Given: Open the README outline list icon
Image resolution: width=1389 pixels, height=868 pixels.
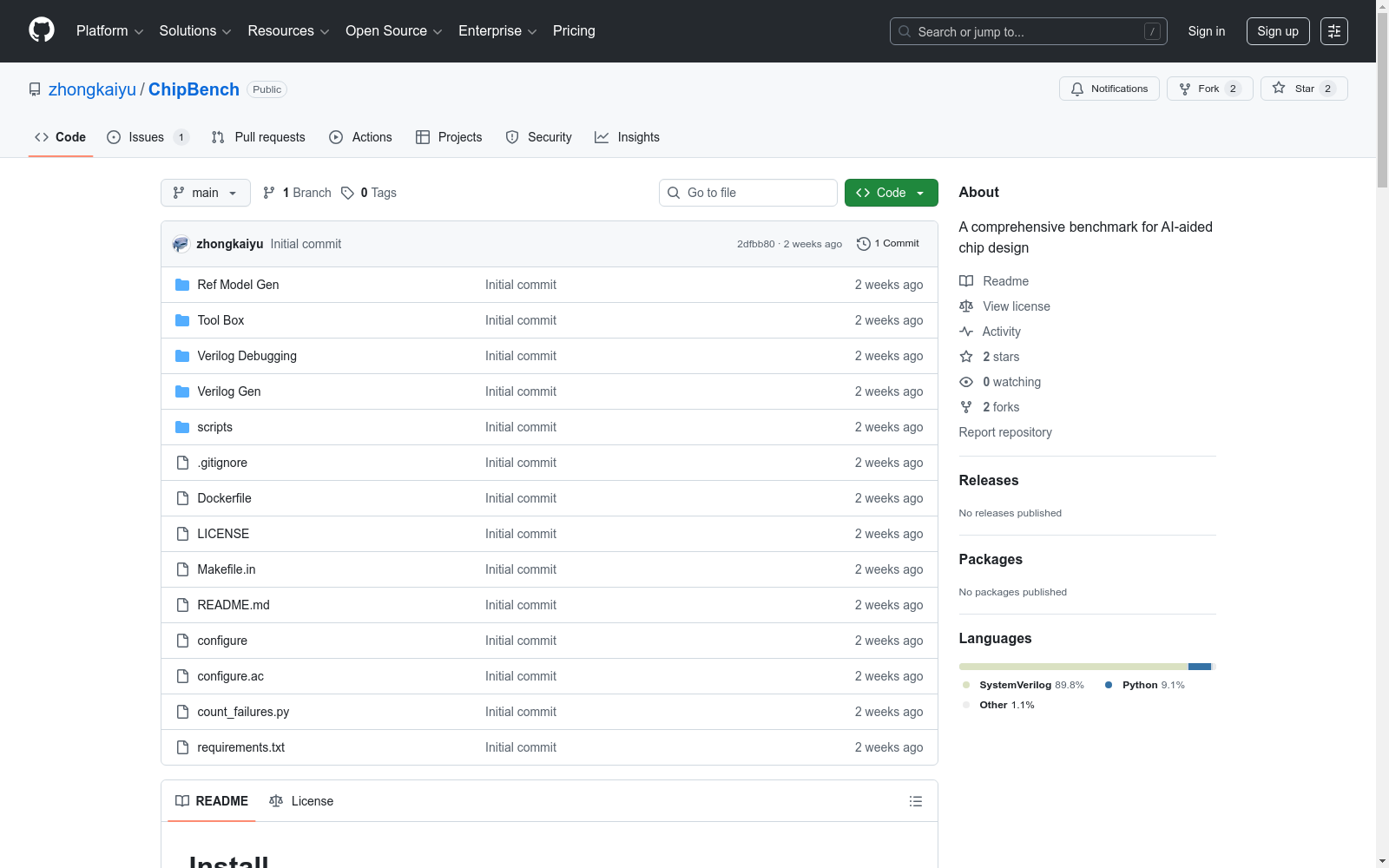Looking at the screenshot, I should [916, 801].
